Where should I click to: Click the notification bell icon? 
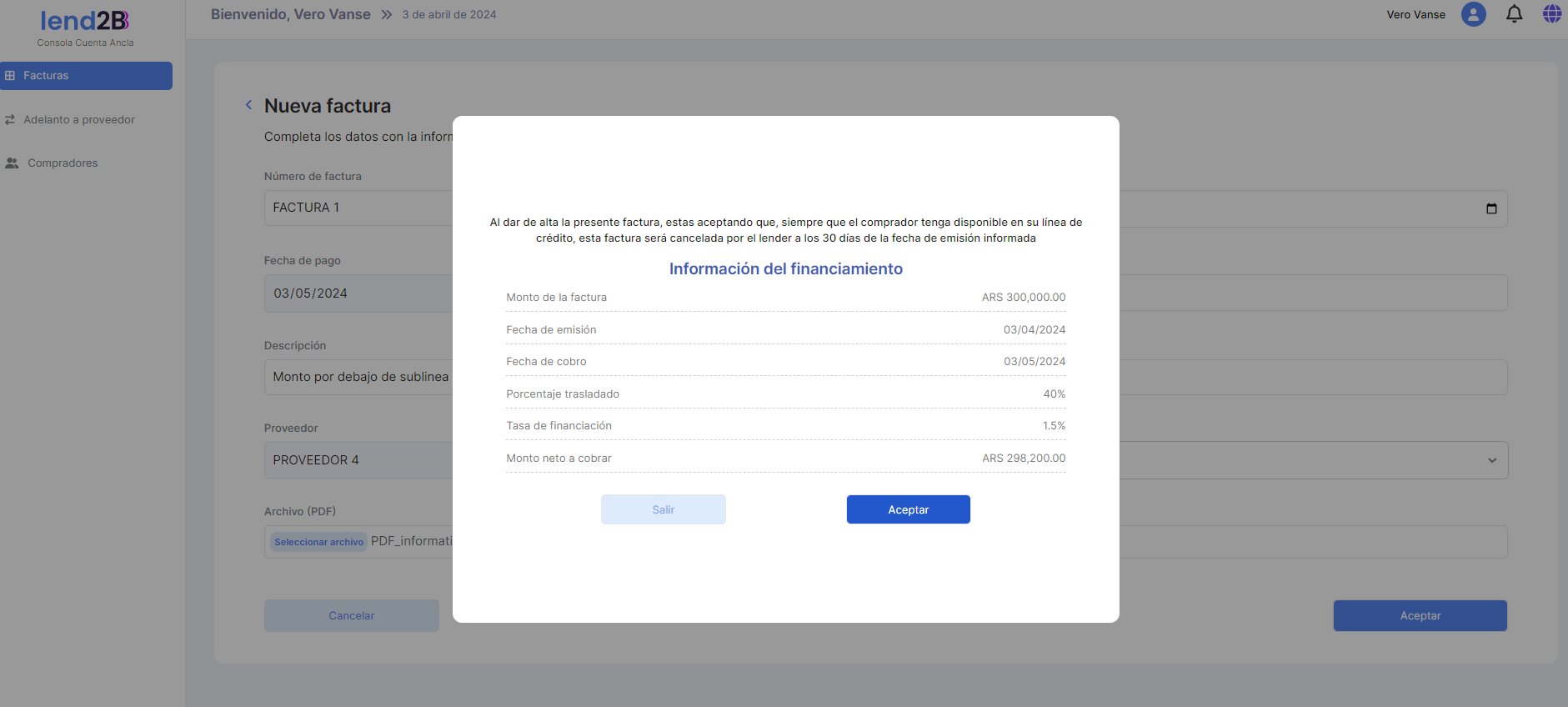click(1514, 14)
